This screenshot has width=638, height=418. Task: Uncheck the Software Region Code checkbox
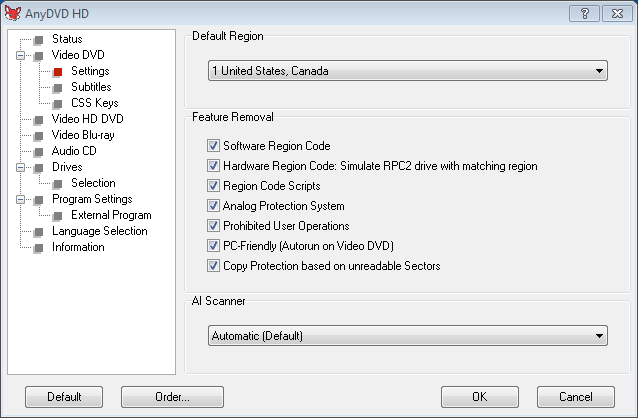(213, 146)
